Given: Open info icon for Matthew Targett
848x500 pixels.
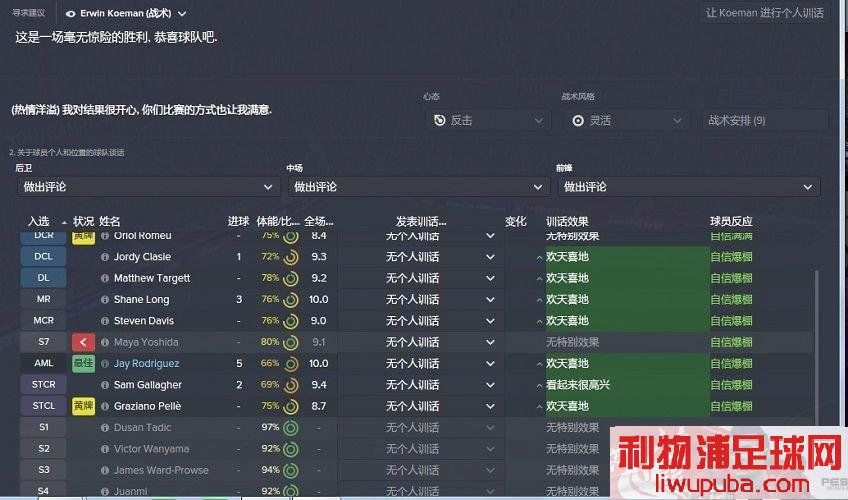Looking at the screenshot, I should tap(105, 278).
